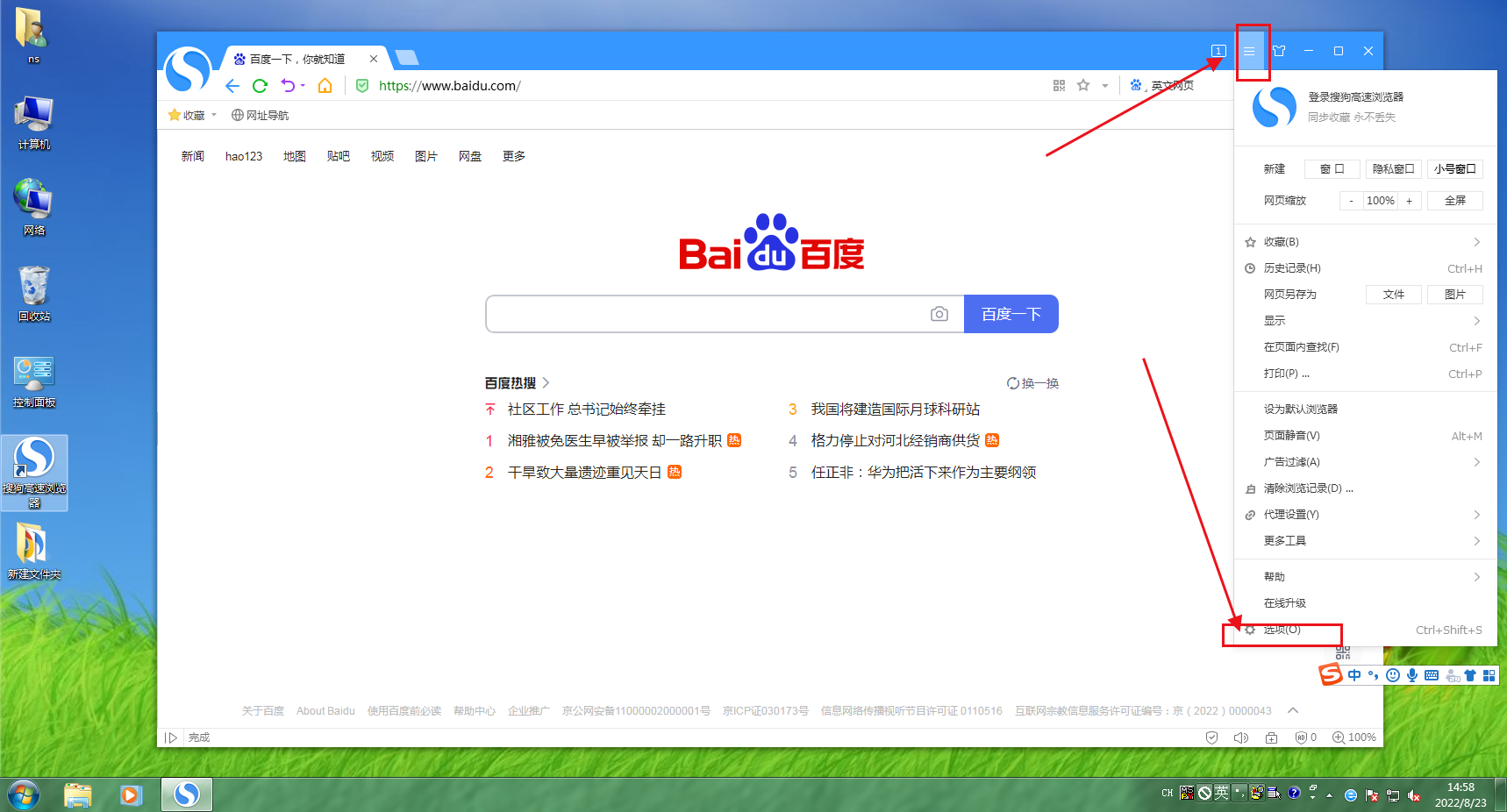Click the address bar URL field

[702, 86]
